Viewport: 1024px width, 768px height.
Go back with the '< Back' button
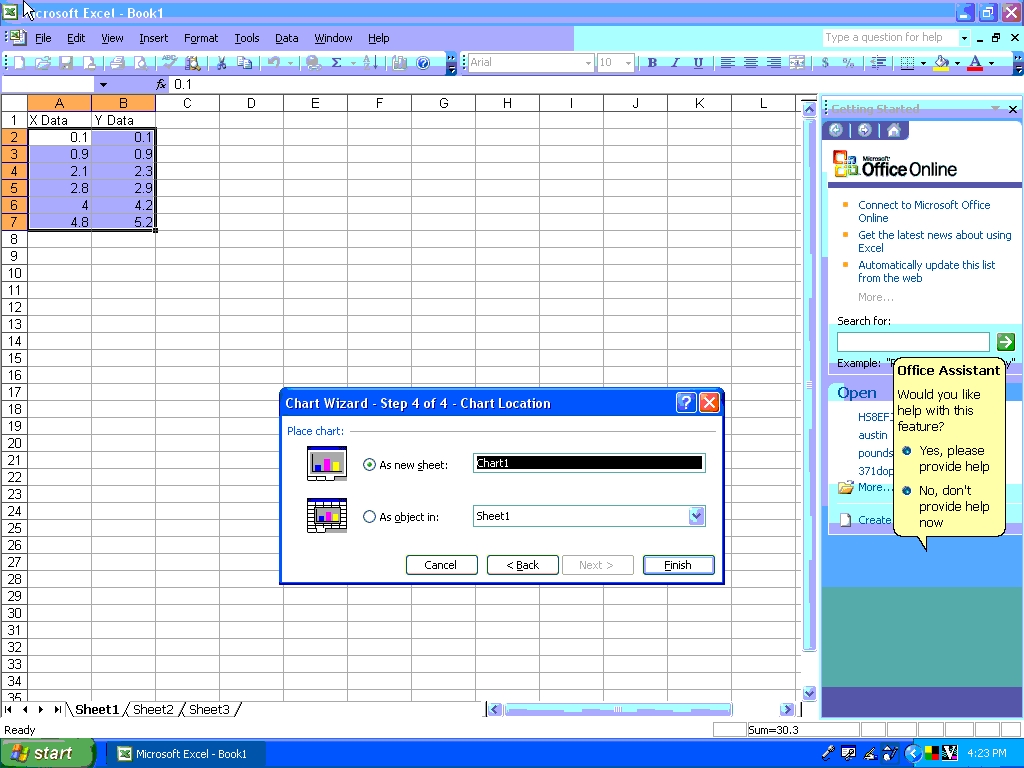point(522,565)
